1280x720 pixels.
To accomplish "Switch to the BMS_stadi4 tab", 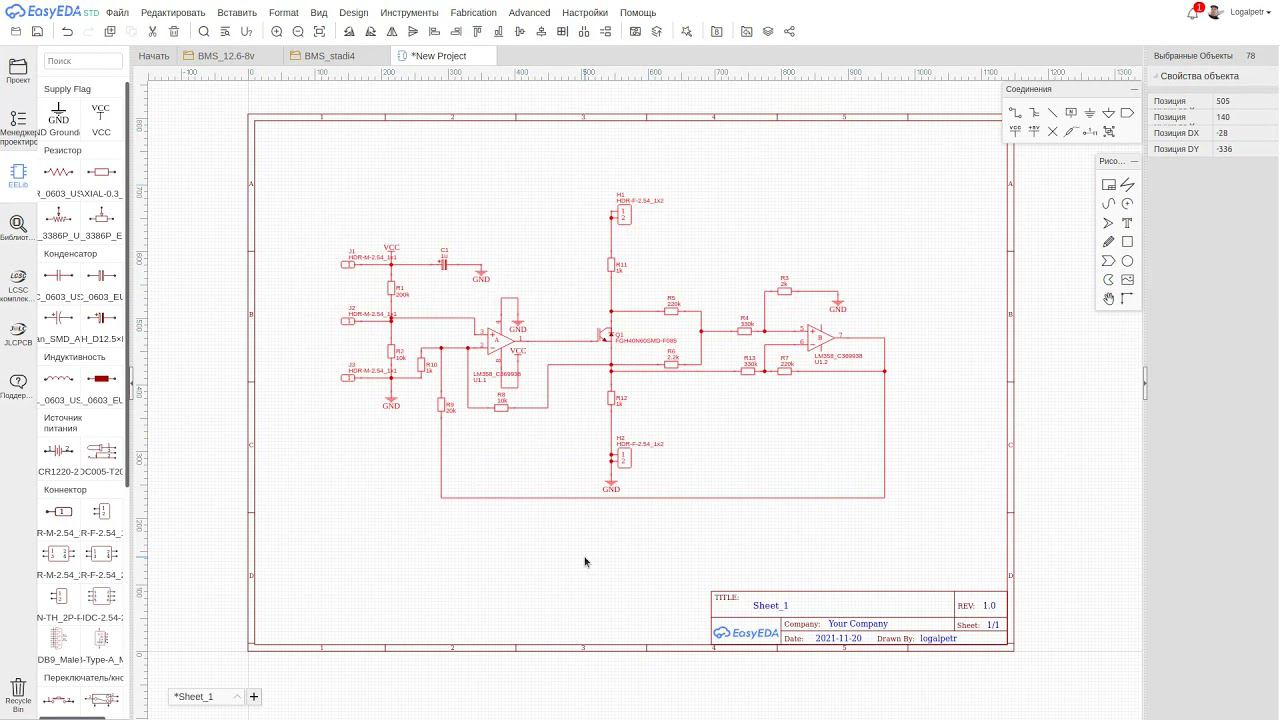I will [330, 56].
